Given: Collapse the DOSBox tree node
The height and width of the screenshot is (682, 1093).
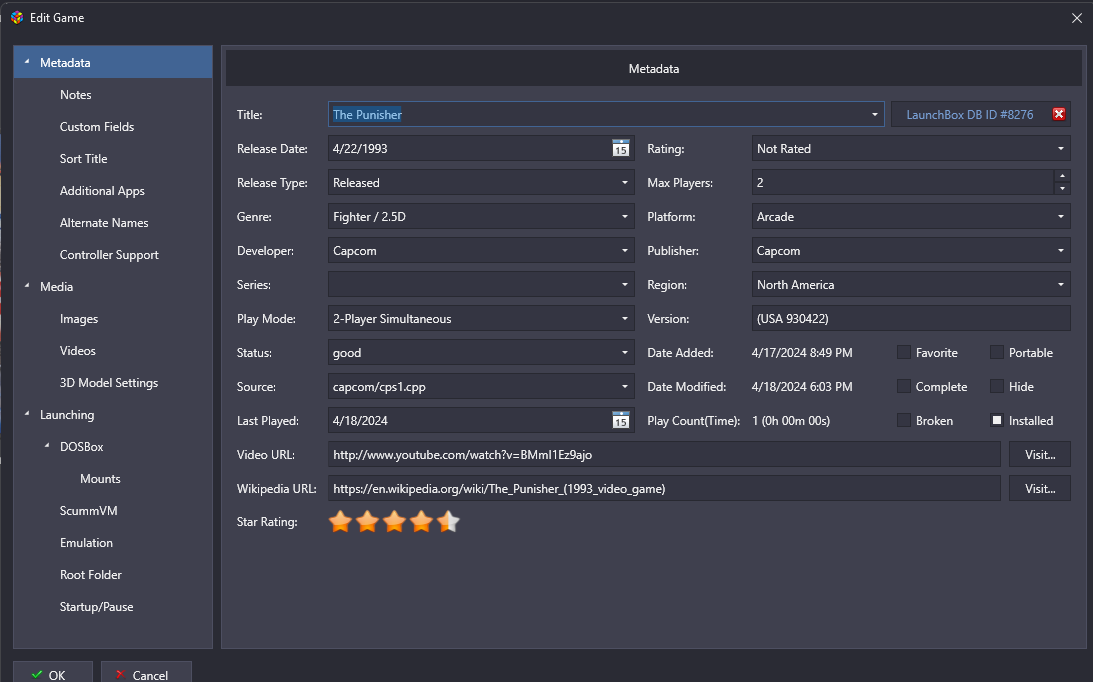Looking at the screenshot, I should (x=47, y=446).
